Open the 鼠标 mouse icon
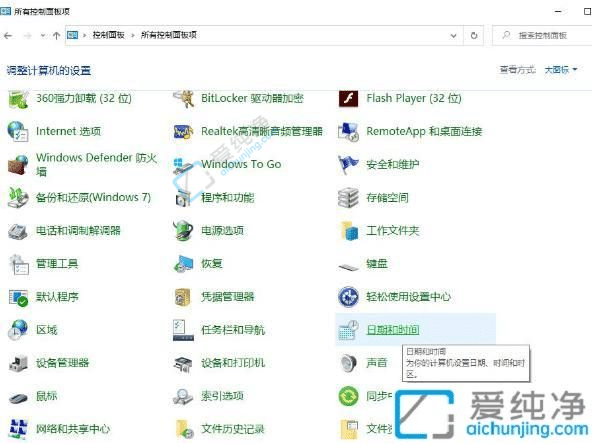This screenshot has height=443, width=592. click(x=18, y=397)
